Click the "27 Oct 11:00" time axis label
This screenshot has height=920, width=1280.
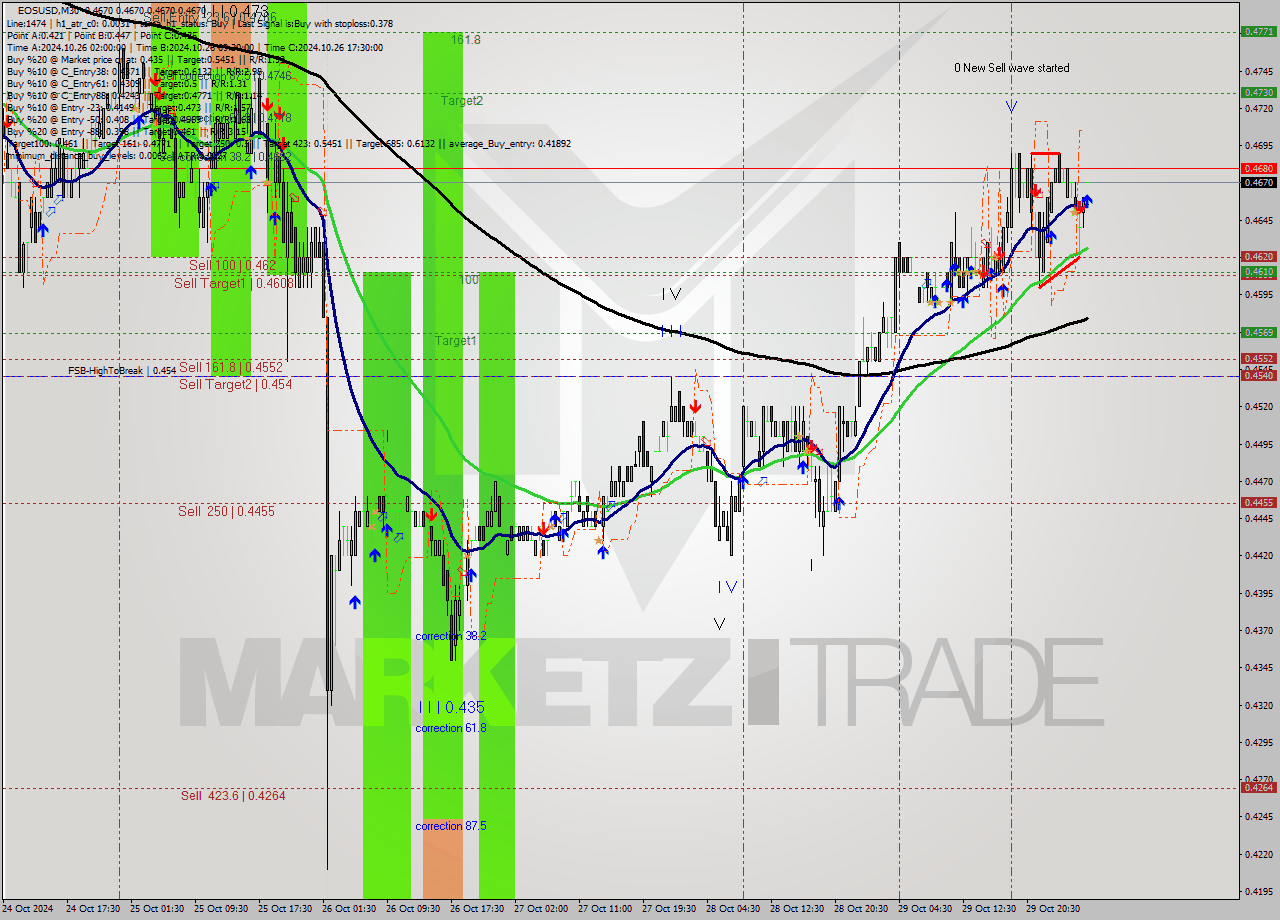coord(605,909)
